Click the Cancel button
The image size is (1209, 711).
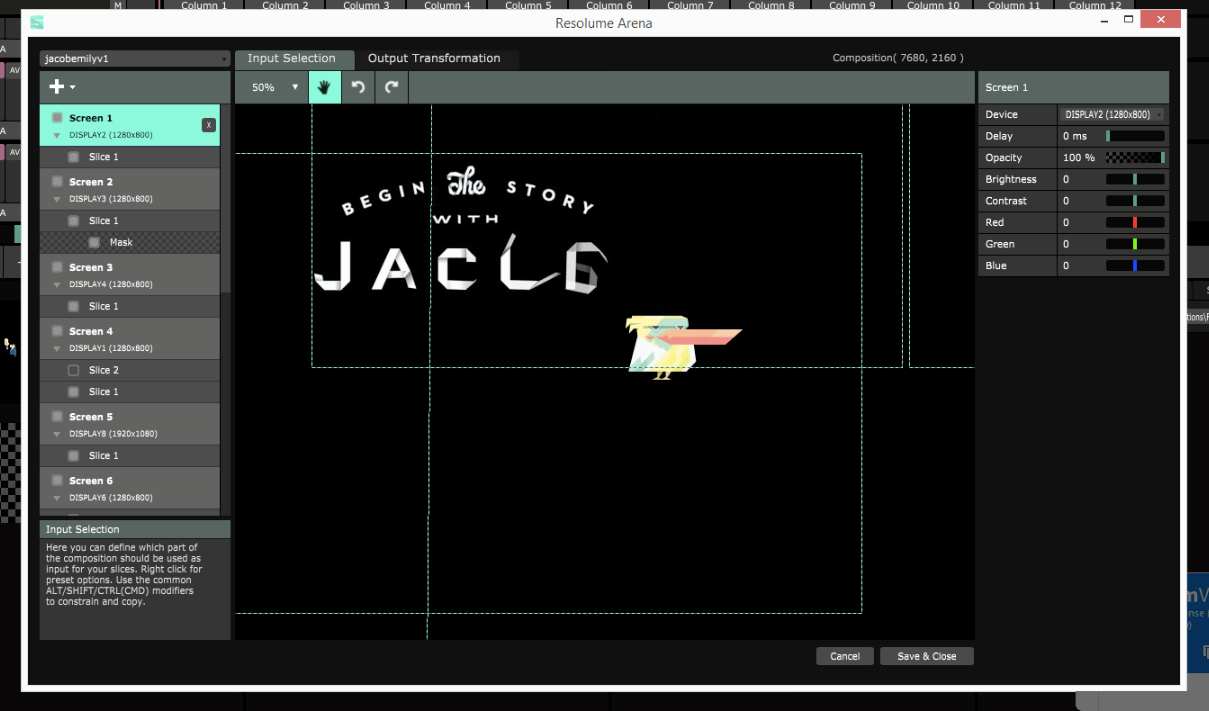(x=844, y=656)
